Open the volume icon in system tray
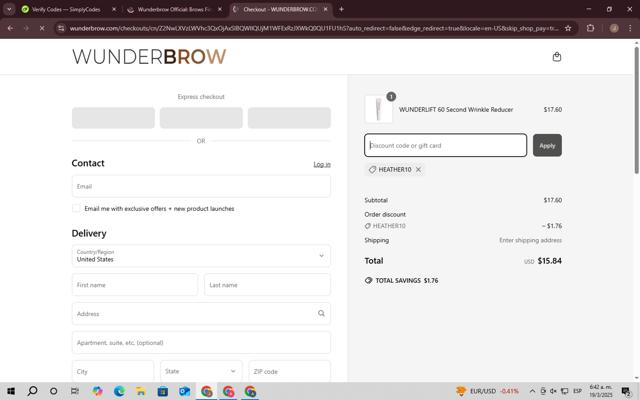Screen dimensions: 640x400 click(x=553, y=391)
